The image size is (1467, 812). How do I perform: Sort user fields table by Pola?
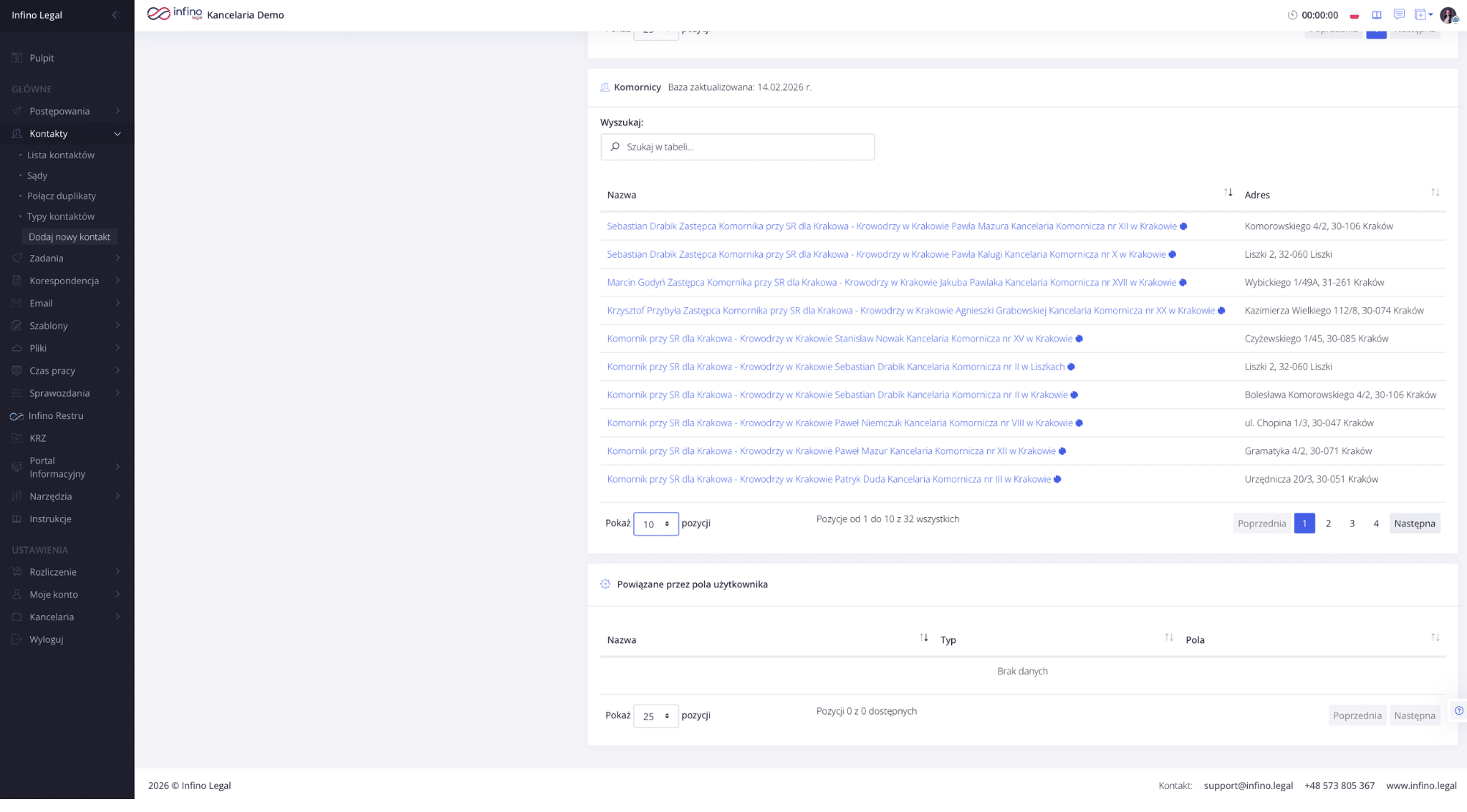pos(1435,638)
